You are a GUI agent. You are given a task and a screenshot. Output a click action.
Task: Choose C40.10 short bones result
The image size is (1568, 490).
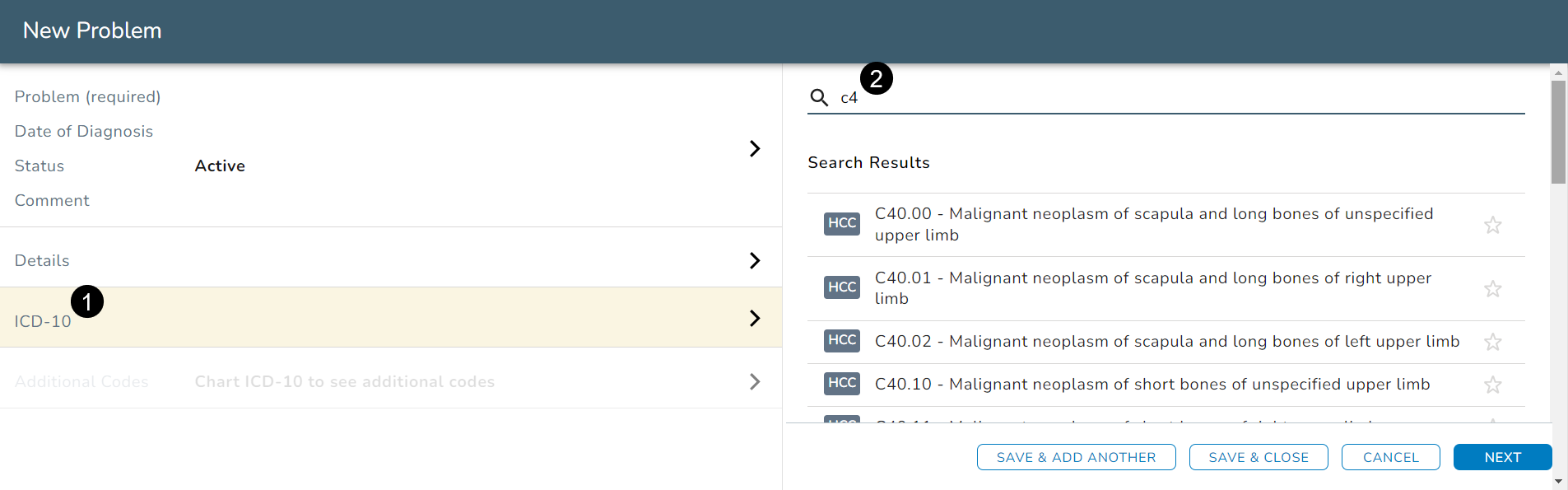click(x=1152, y=385)
